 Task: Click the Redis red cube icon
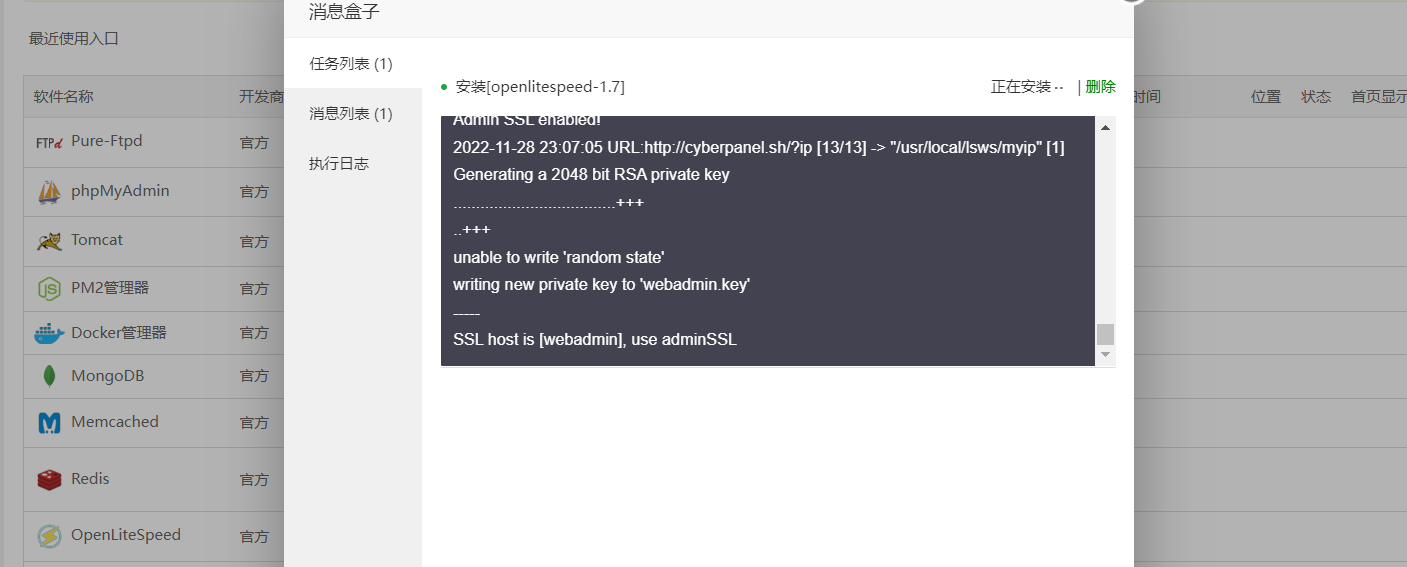tap(49, 480)
